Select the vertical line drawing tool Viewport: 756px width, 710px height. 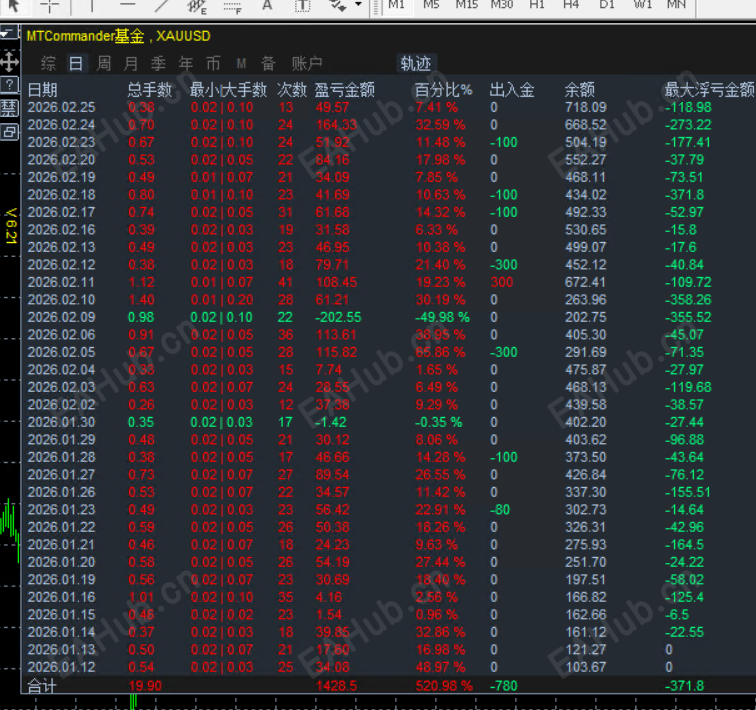pyautogui.click(x=91, y=5)
